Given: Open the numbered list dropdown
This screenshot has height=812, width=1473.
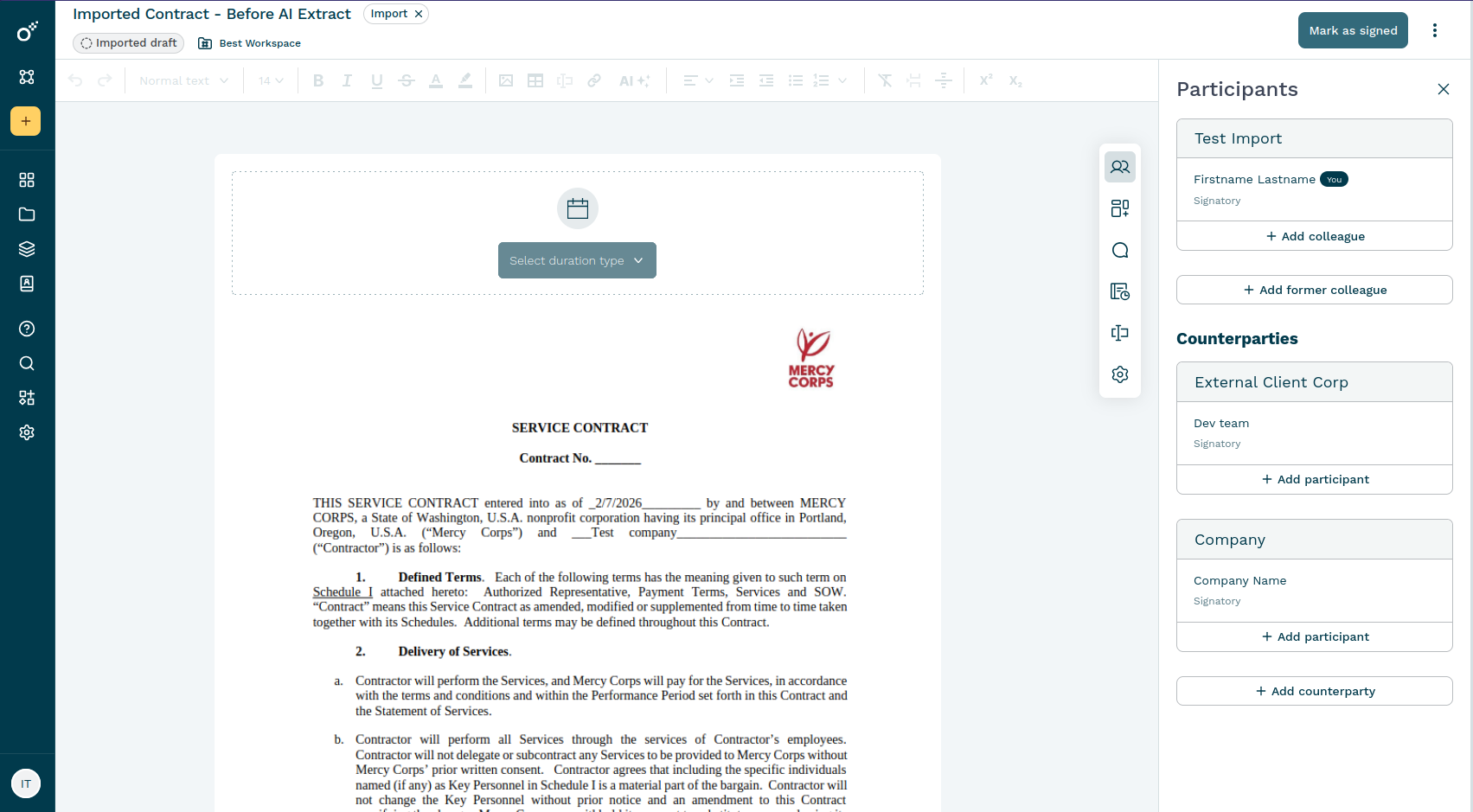Looking at the screenshot, I should click(830, 80).
